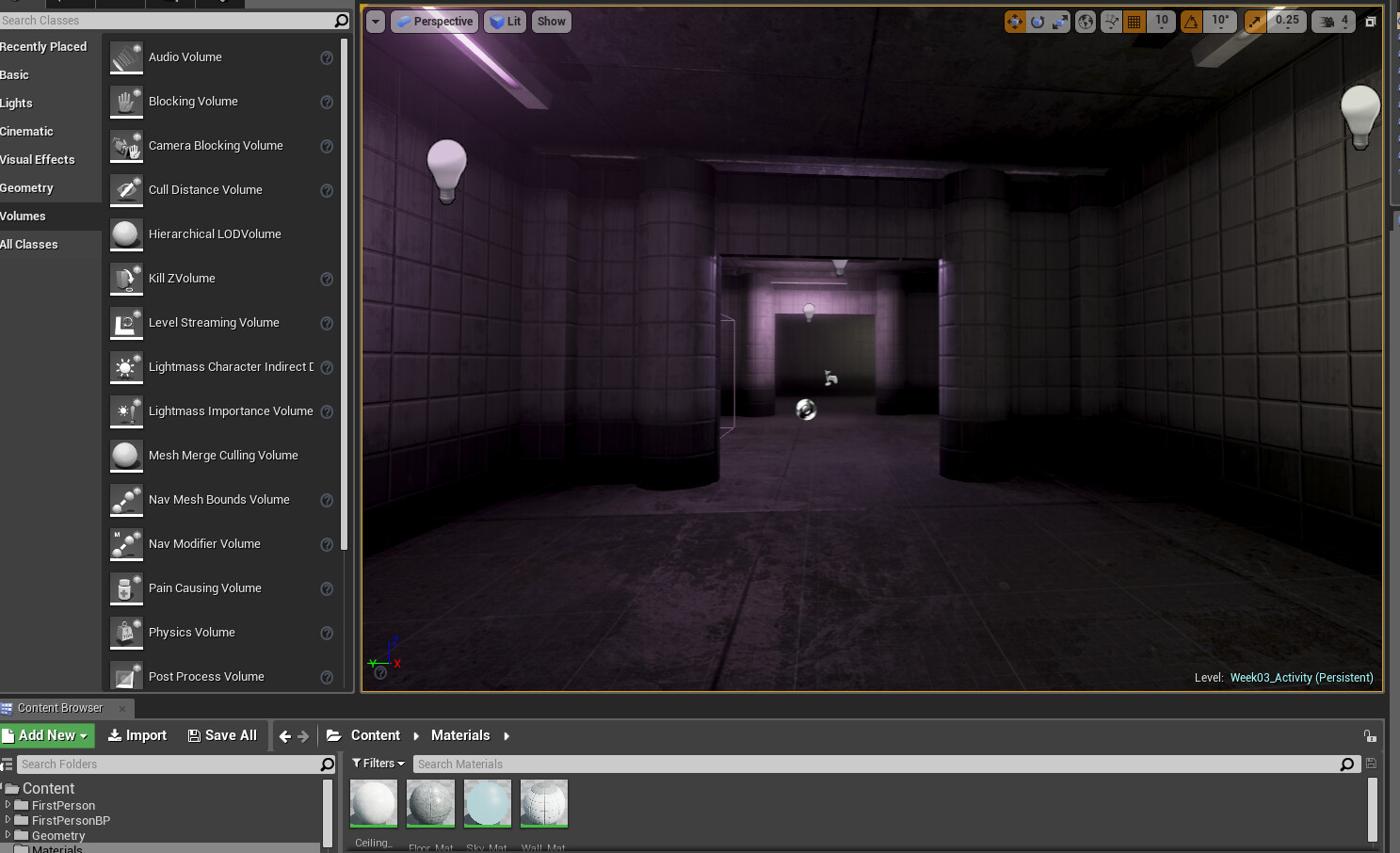Open the Lit view mode dropdown

click(x=505, y=21)
